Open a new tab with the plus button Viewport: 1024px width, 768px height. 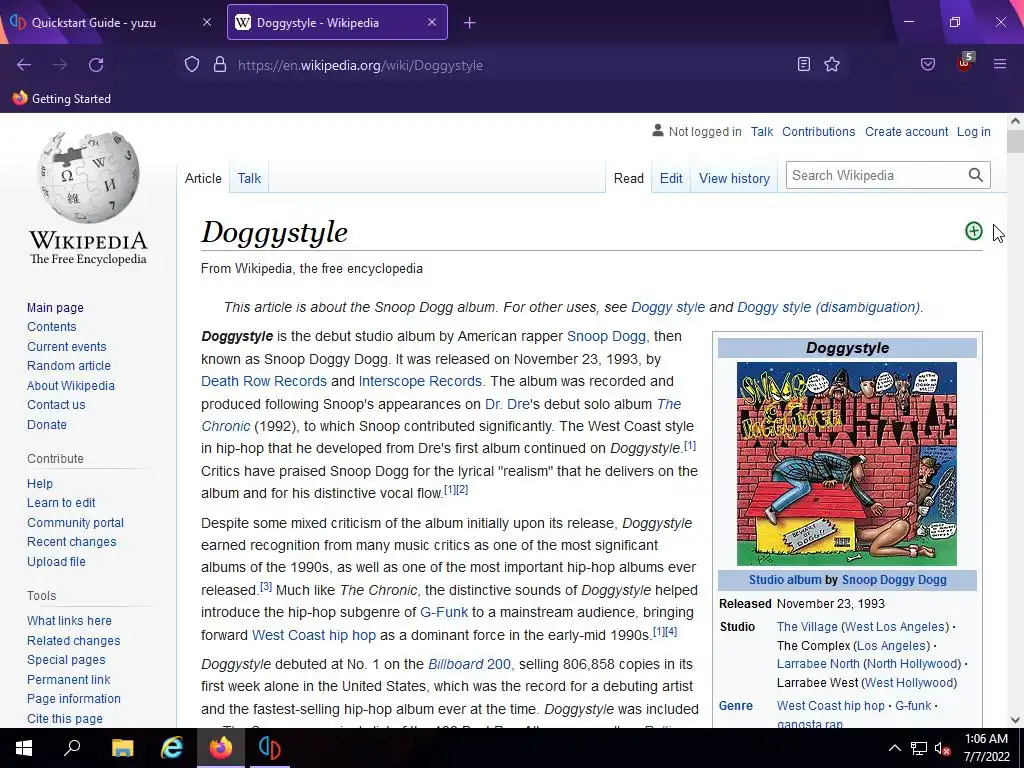click(x=470, y=23)
